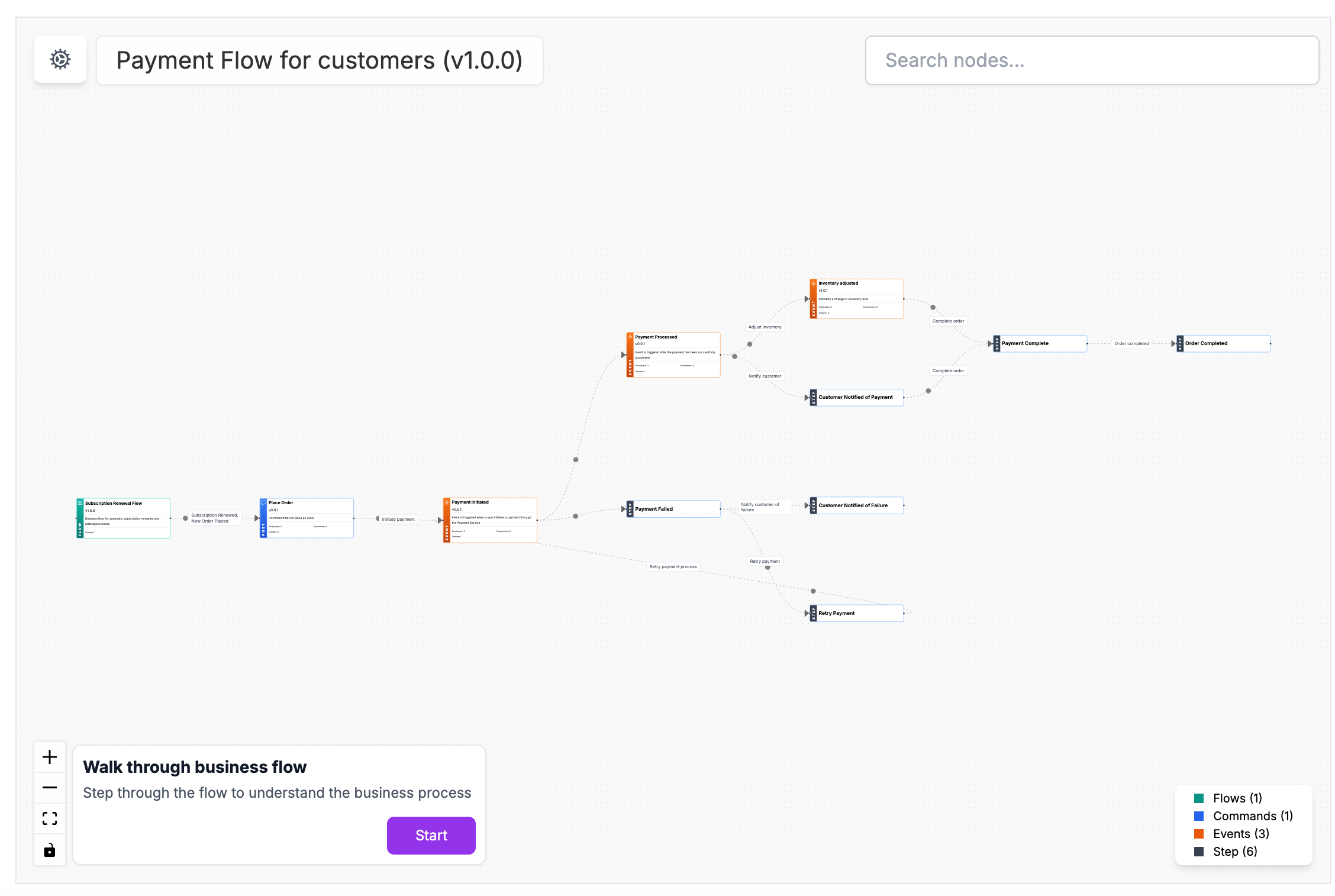Zoom in with the plus control
Screen dimensions: 1335x896
click(x=50, y=757)
